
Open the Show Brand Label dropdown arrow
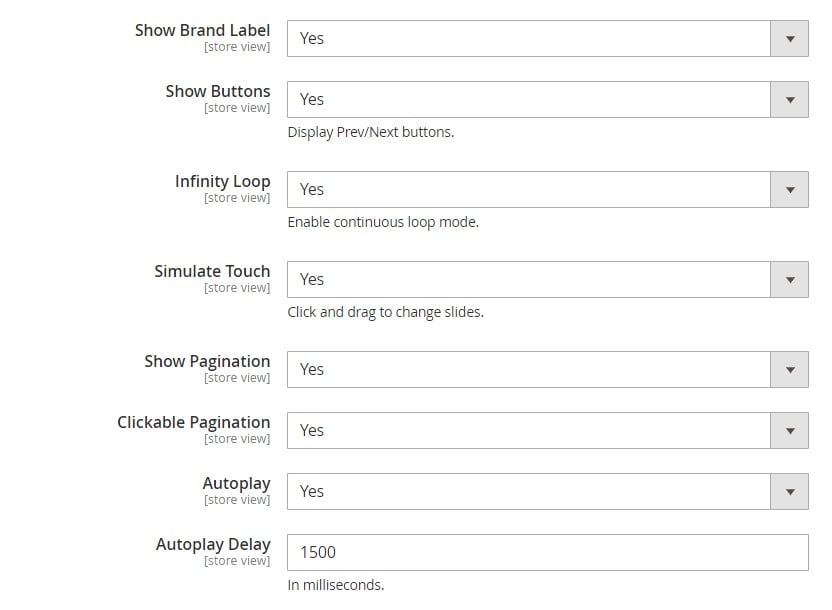[790, 39]
